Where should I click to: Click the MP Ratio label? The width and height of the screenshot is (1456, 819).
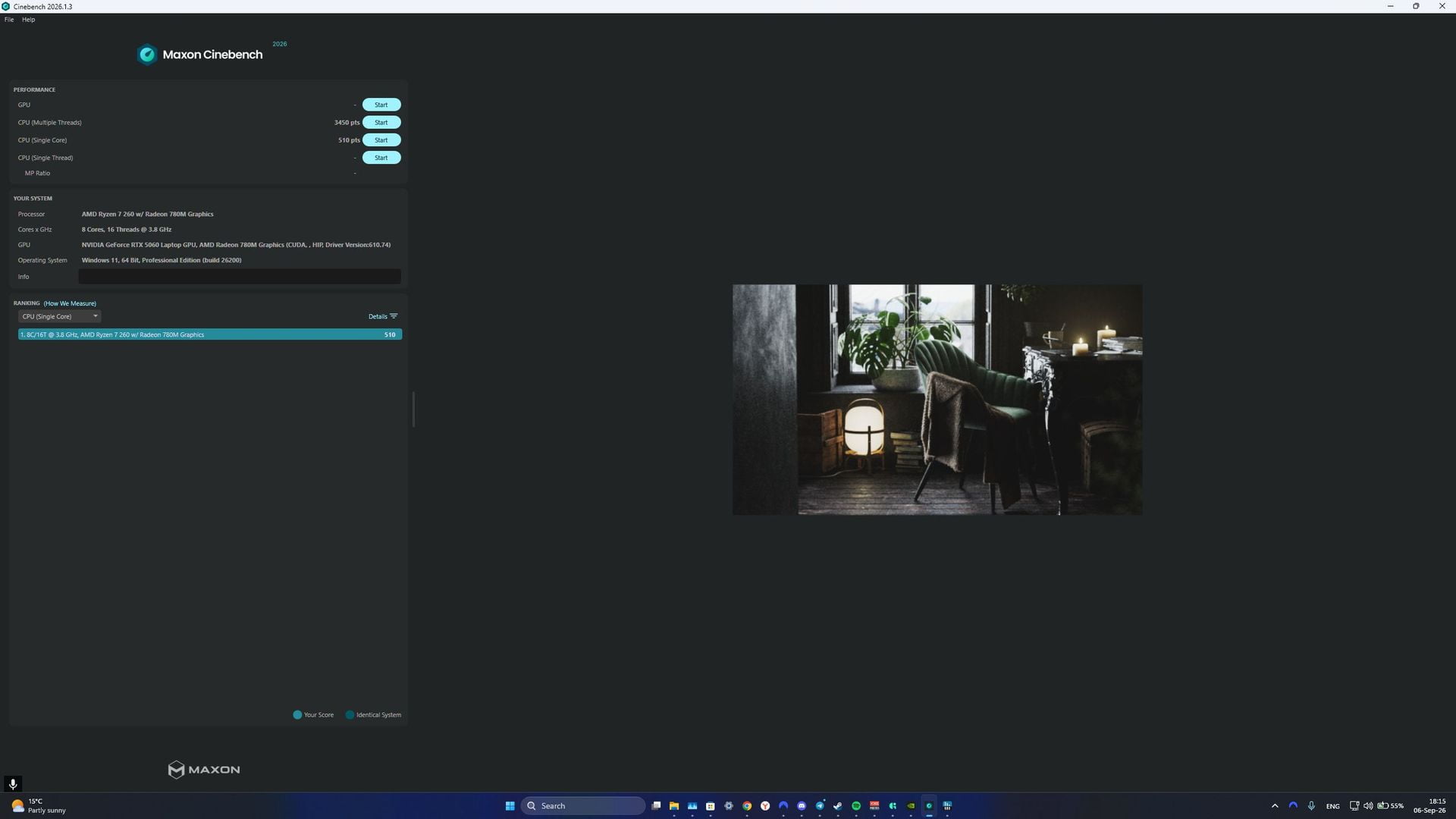(37, 174)
